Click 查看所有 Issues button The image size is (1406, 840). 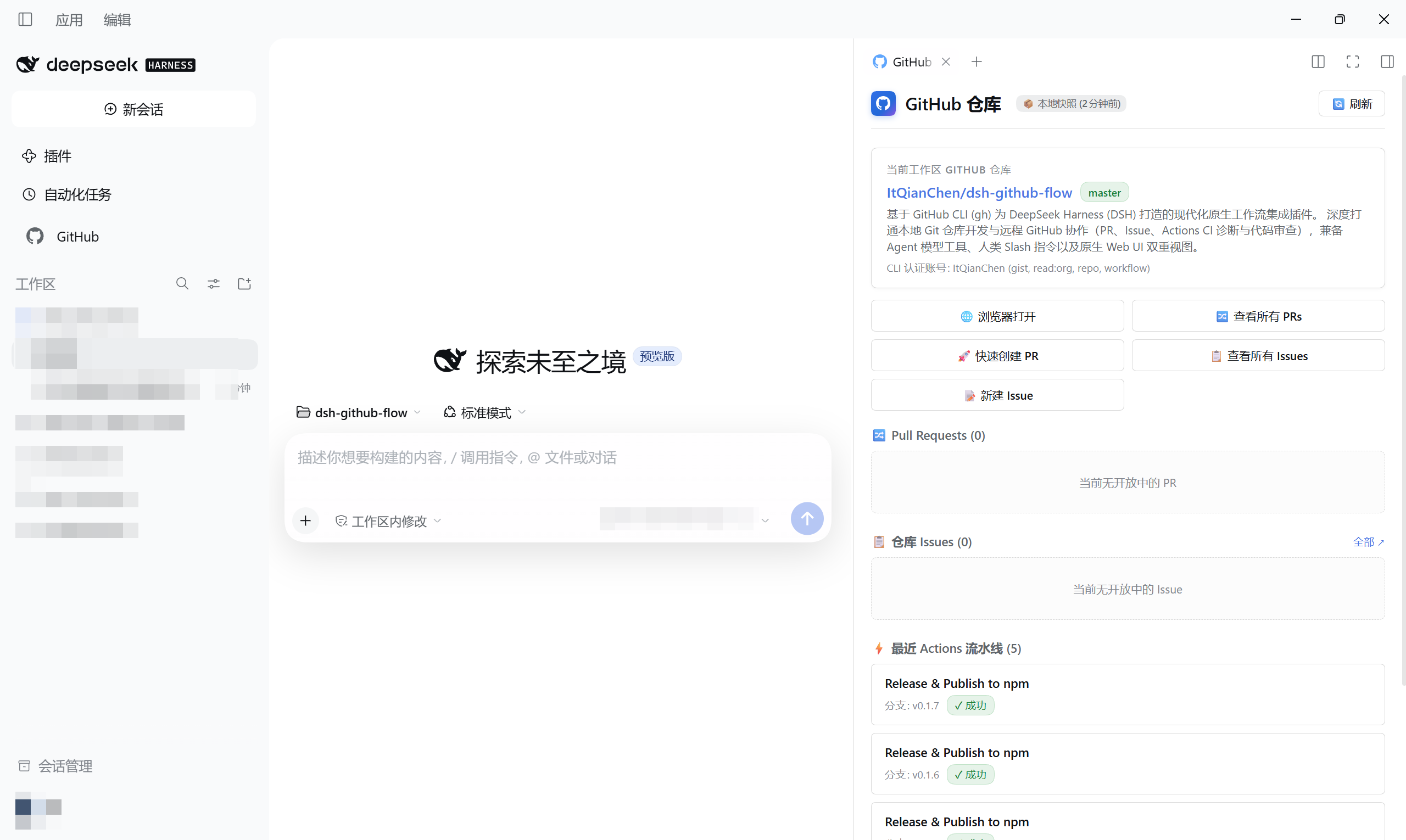coord(1258,355)
